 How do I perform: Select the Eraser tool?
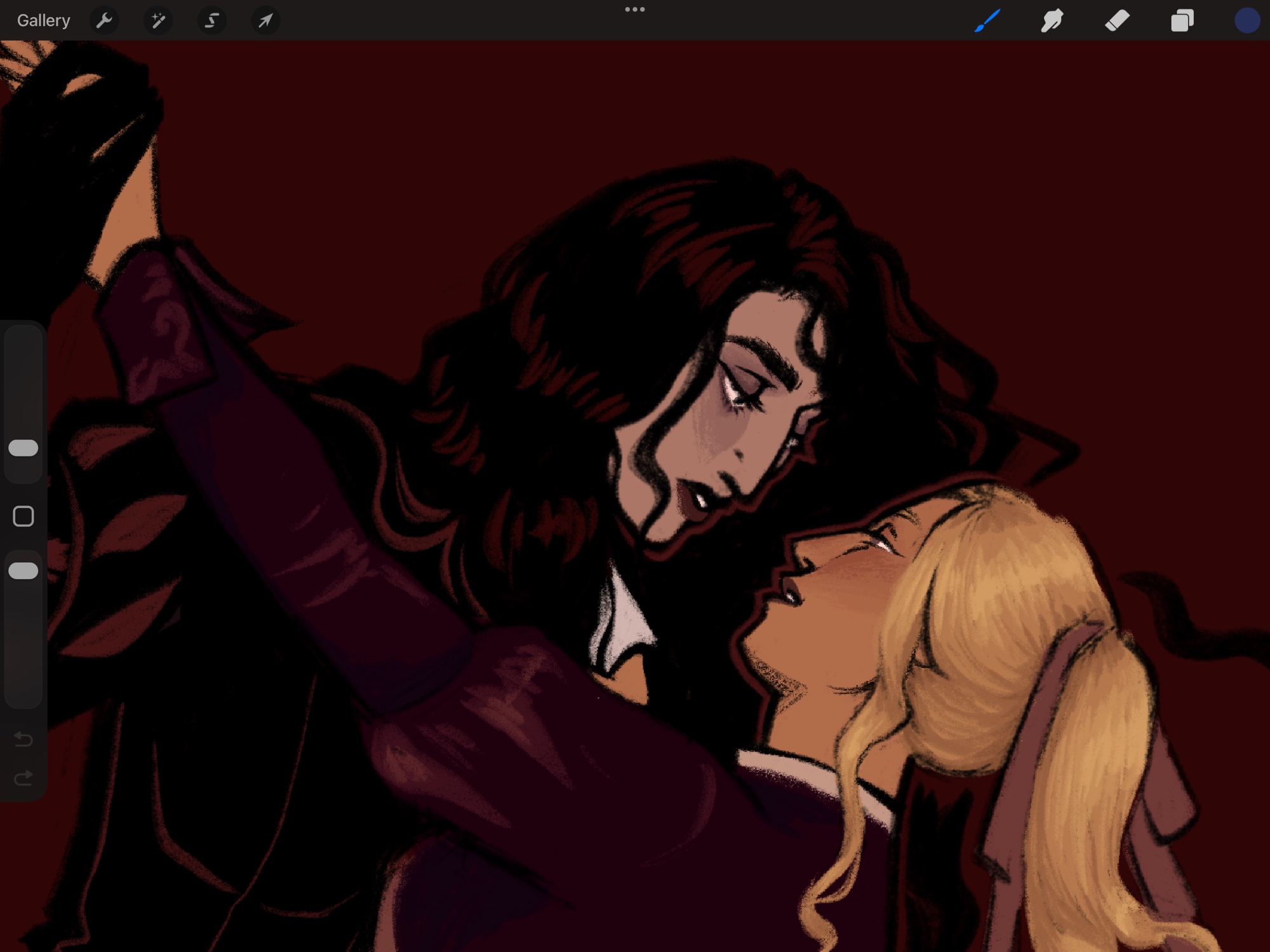1117,21
